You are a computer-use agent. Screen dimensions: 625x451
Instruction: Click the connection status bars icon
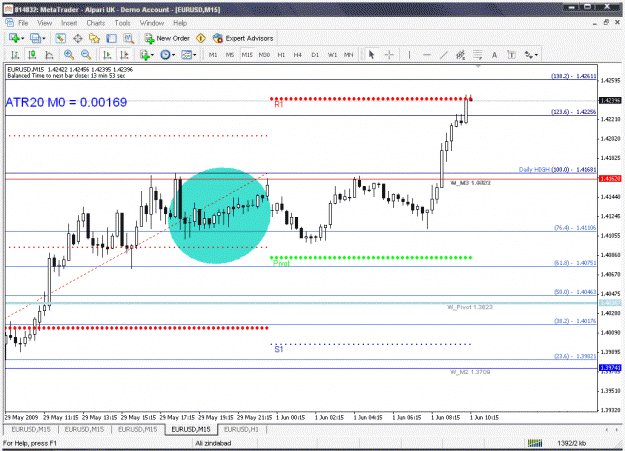coord(535,443)
